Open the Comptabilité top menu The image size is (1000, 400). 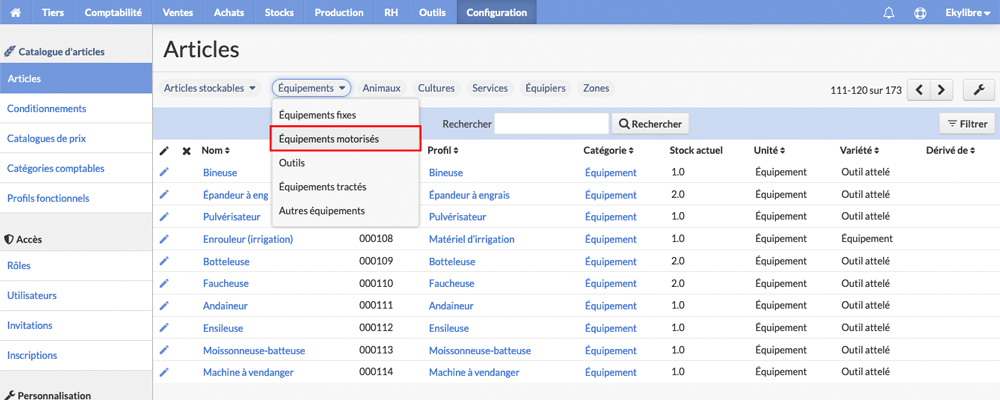113,12
